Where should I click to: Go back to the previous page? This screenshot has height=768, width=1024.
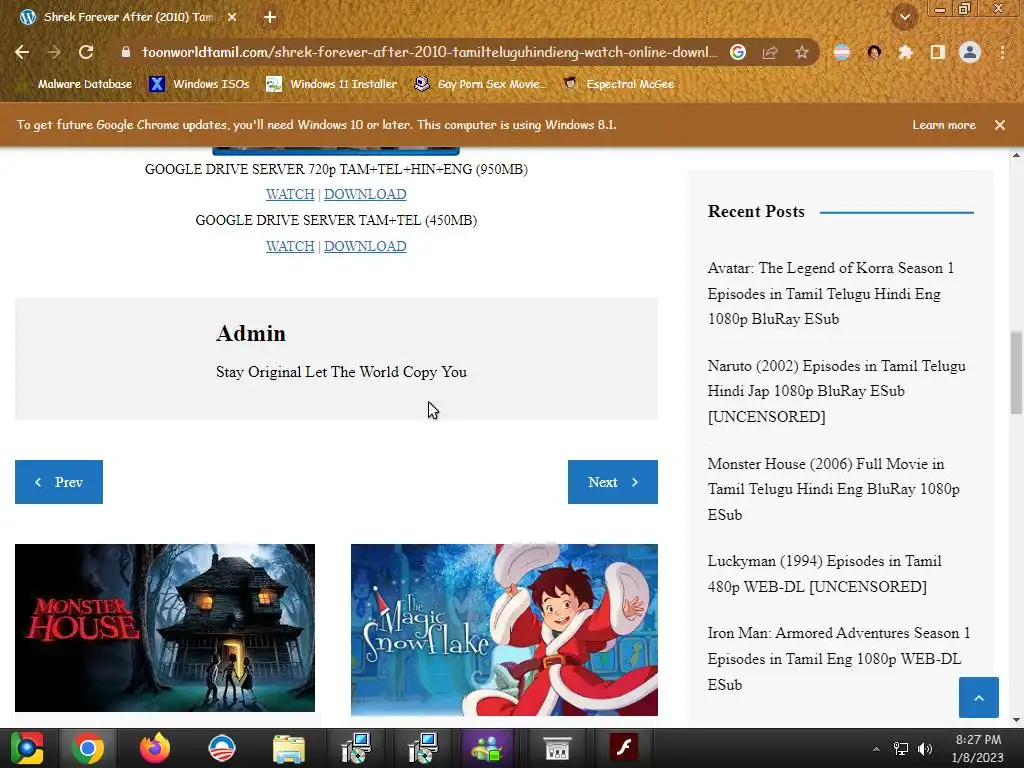pos(22,52)
